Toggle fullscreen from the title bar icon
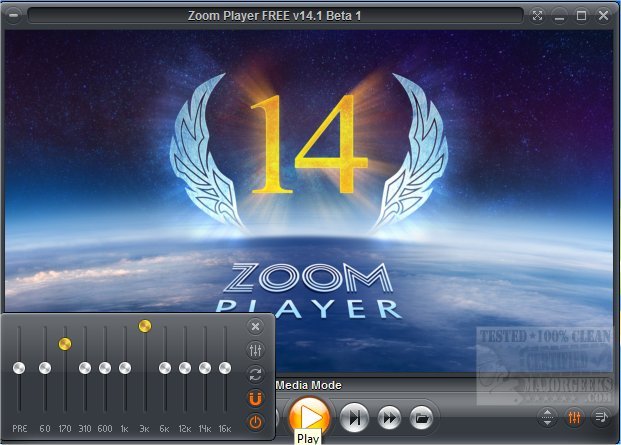This screenshot has height=445, width=621. [538, 16]
